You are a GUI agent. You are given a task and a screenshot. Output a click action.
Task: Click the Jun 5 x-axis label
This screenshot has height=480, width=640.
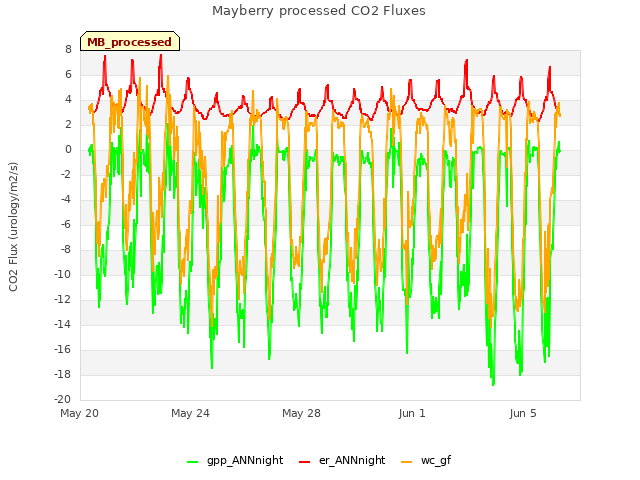point(523,413)
